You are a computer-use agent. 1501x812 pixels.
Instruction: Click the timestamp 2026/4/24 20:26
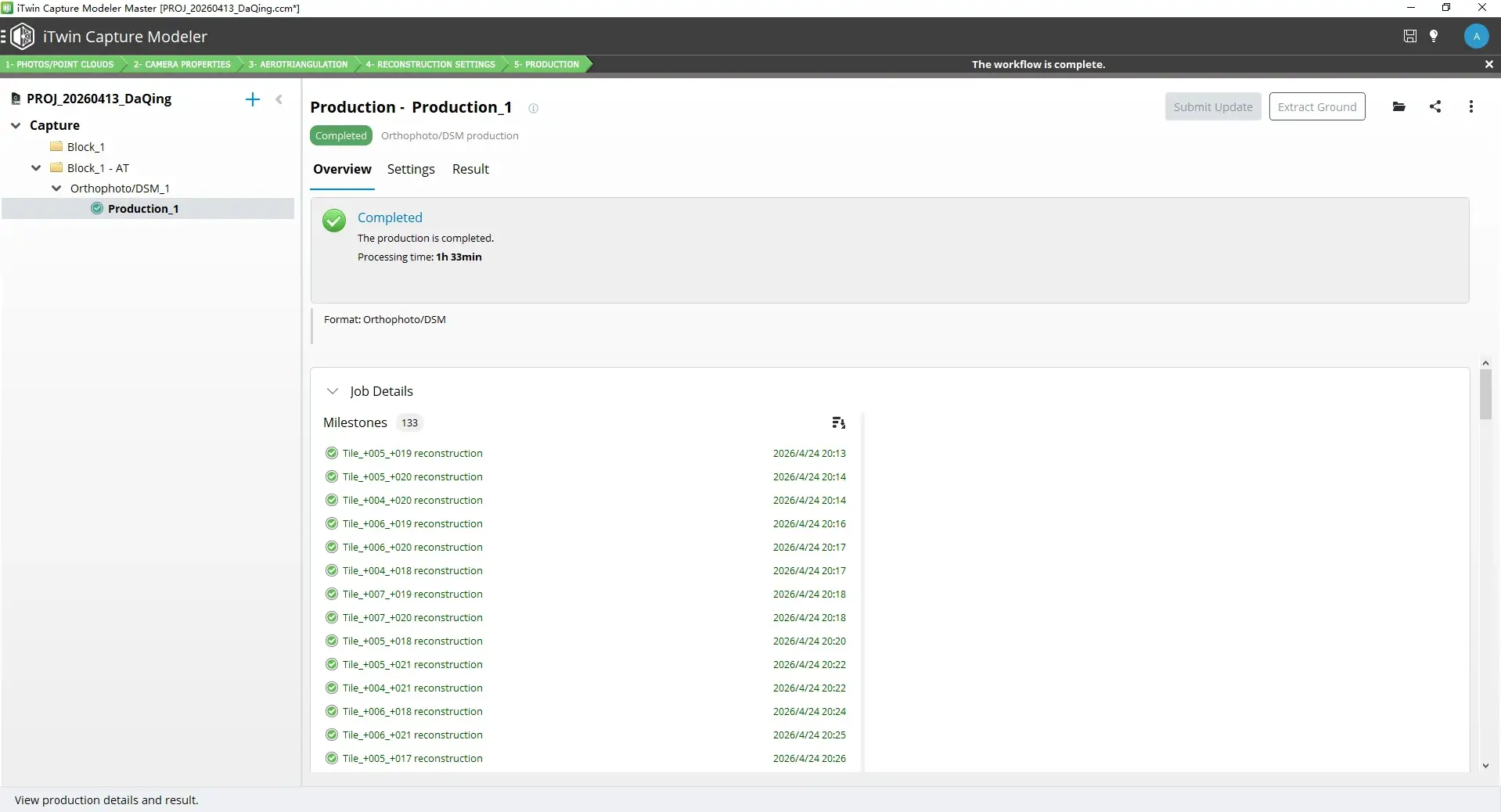click(809, 758)
